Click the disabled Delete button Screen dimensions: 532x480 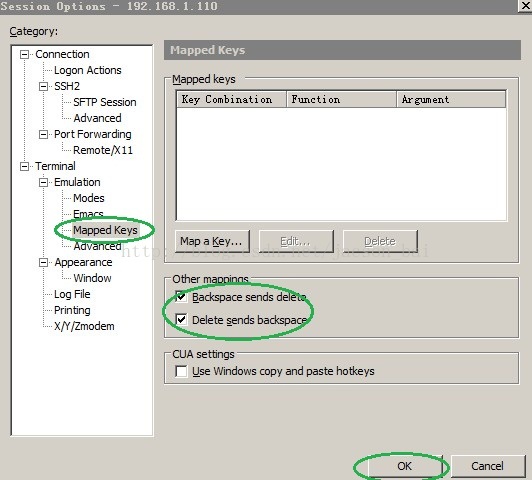click(380, 242)
